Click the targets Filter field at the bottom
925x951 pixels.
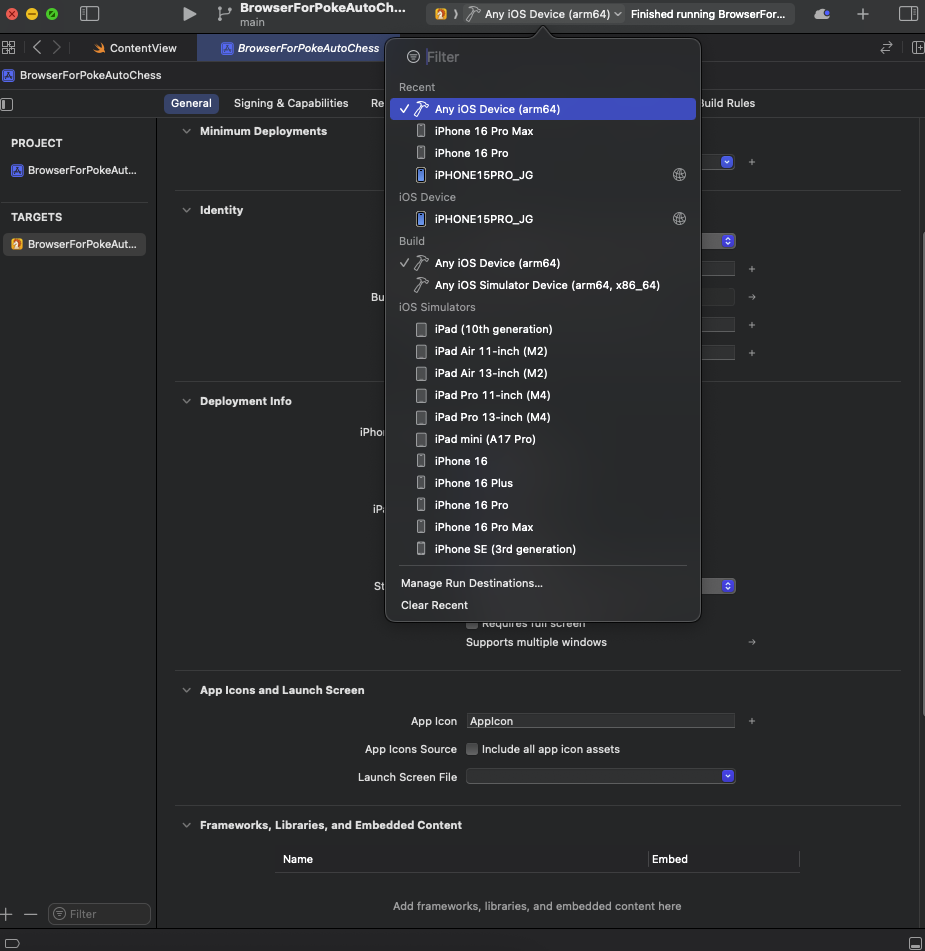click(99, 914)
